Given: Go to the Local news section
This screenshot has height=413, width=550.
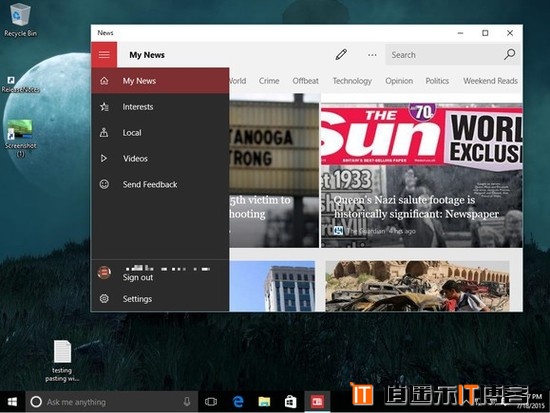Looking at the screenshot, I should coord(160,133).
